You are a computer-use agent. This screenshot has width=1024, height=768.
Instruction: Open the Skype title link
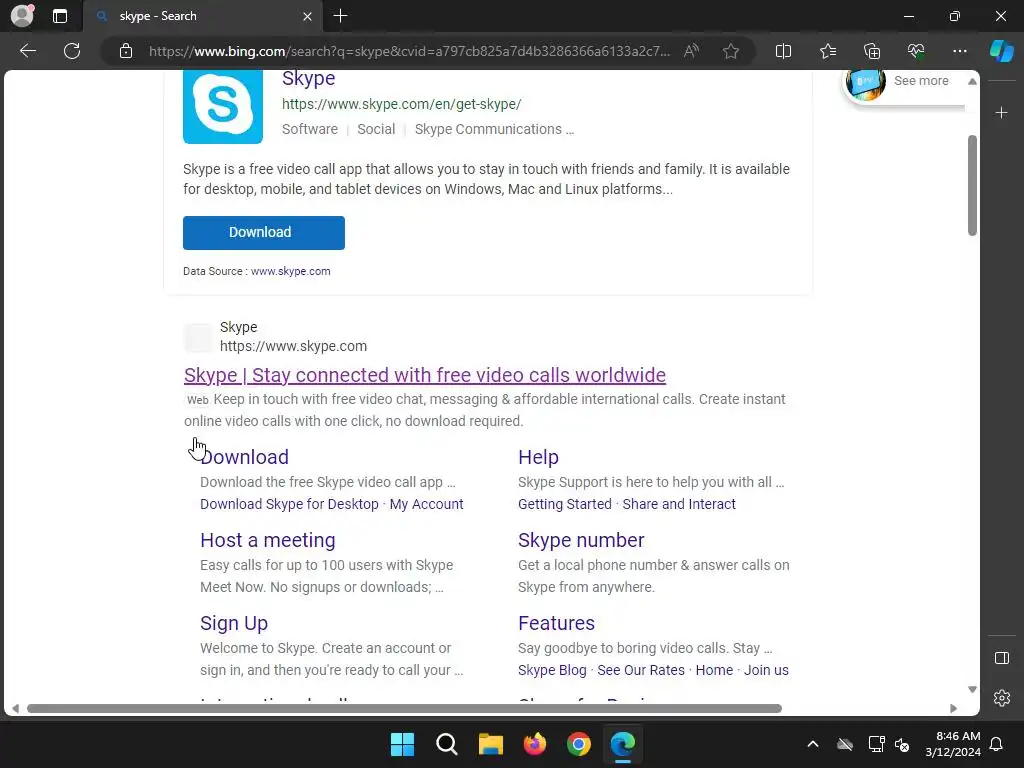(x=308, y=78)
